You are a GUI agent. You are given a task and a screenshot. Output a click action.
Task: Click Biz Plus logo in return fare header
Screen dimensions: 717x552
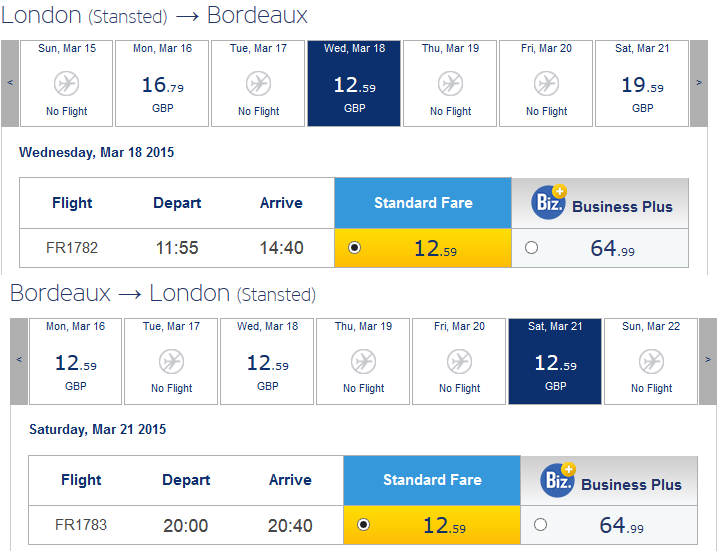pos(558,480)
